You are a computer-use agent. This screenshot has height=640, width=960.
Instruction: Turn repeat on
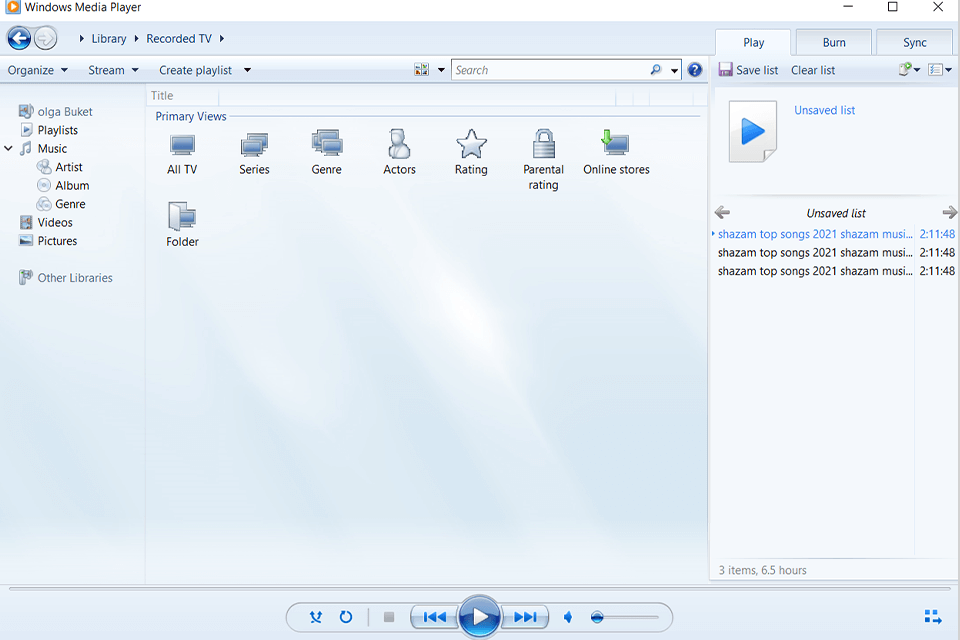point(346,617)
